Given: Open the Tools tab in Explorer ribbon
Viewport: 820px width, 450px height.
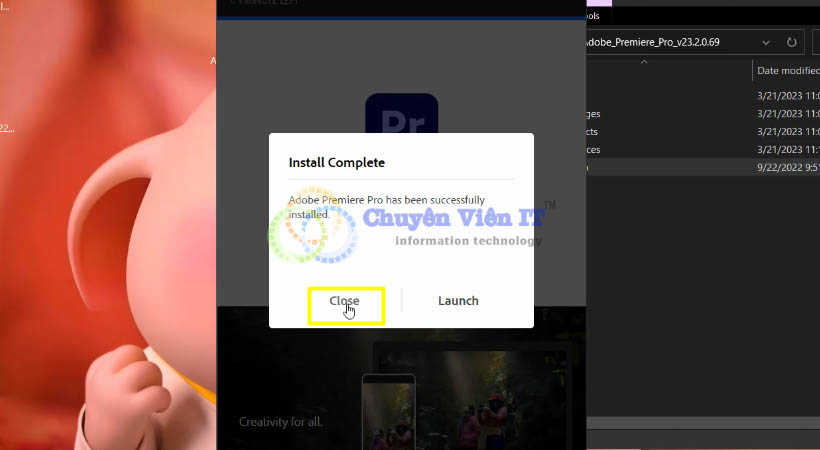Looking at the screenshot, I should 592,16.
